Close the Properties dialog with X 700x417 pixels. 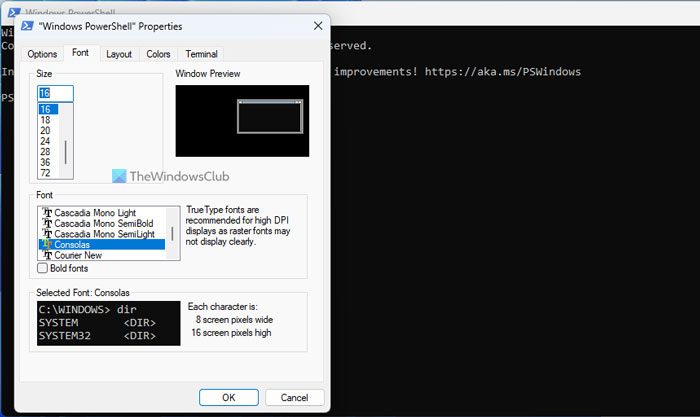click(x=318, y=26)
